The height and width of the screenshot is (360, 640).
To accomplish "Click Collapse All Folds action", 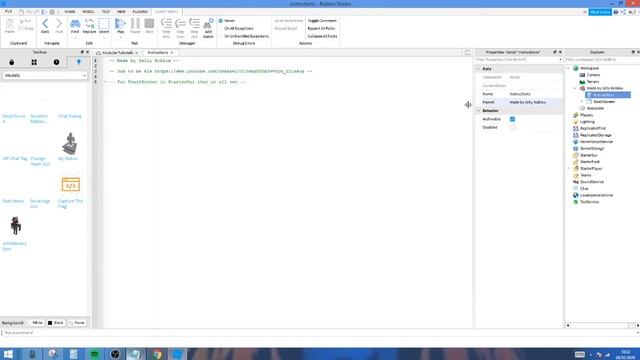I will tap(322, 36).
